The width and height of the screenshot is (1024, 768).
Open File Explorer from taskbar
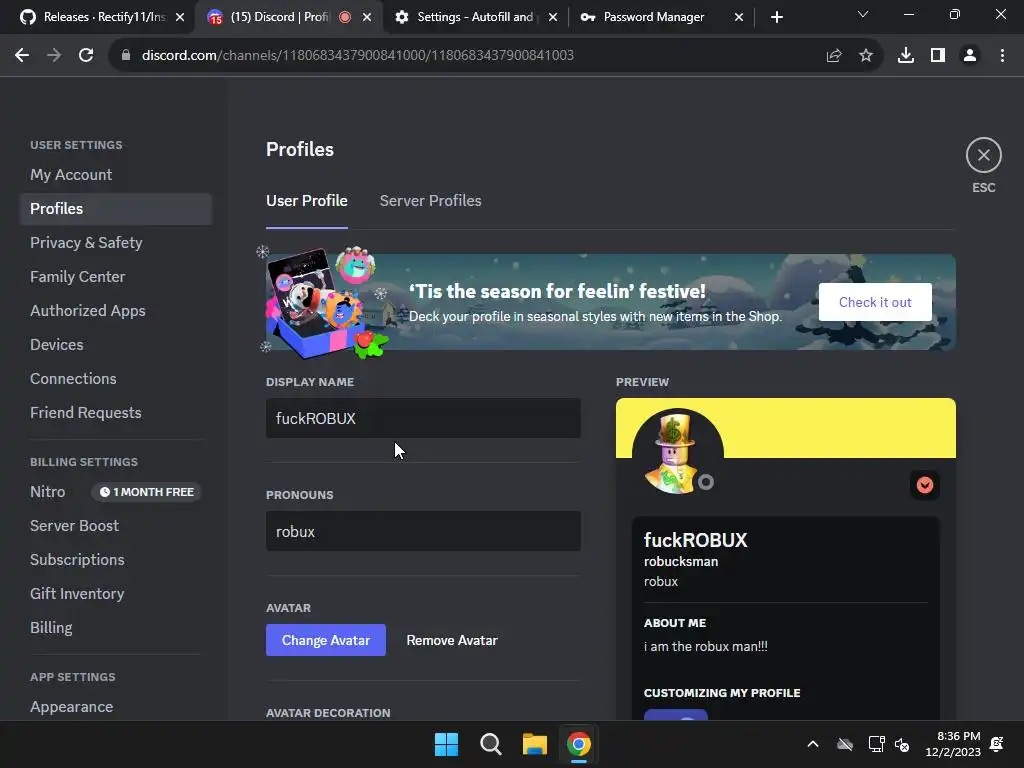[535, 744]
